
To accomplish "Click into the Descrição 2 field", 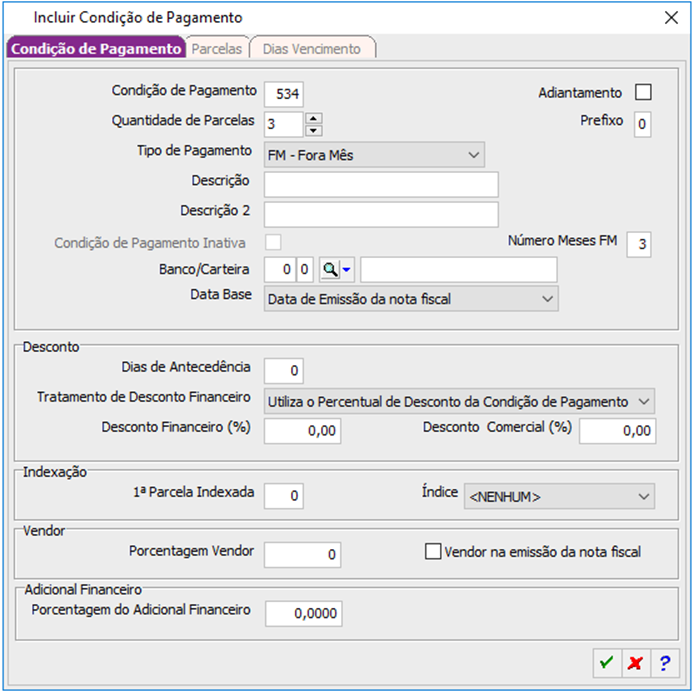I will point(381,214).
